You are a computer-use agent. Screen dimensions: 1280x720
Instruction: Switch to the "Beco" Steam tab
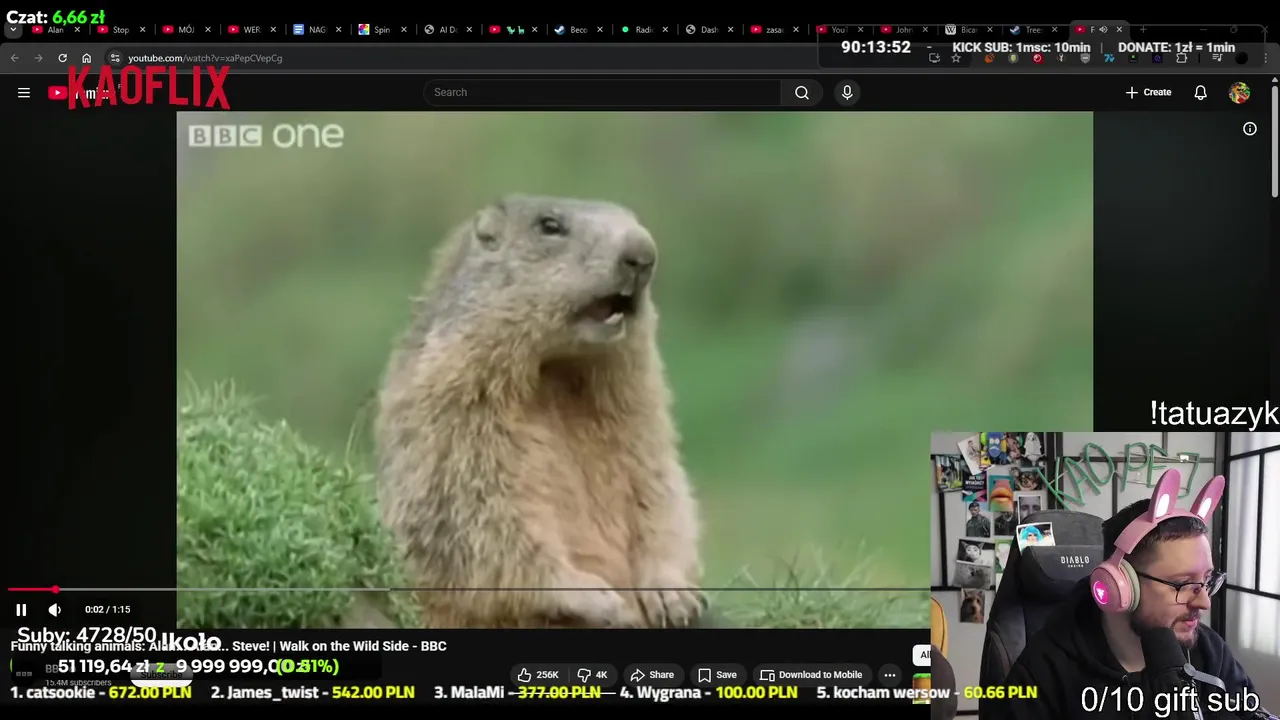click(578, 30)
